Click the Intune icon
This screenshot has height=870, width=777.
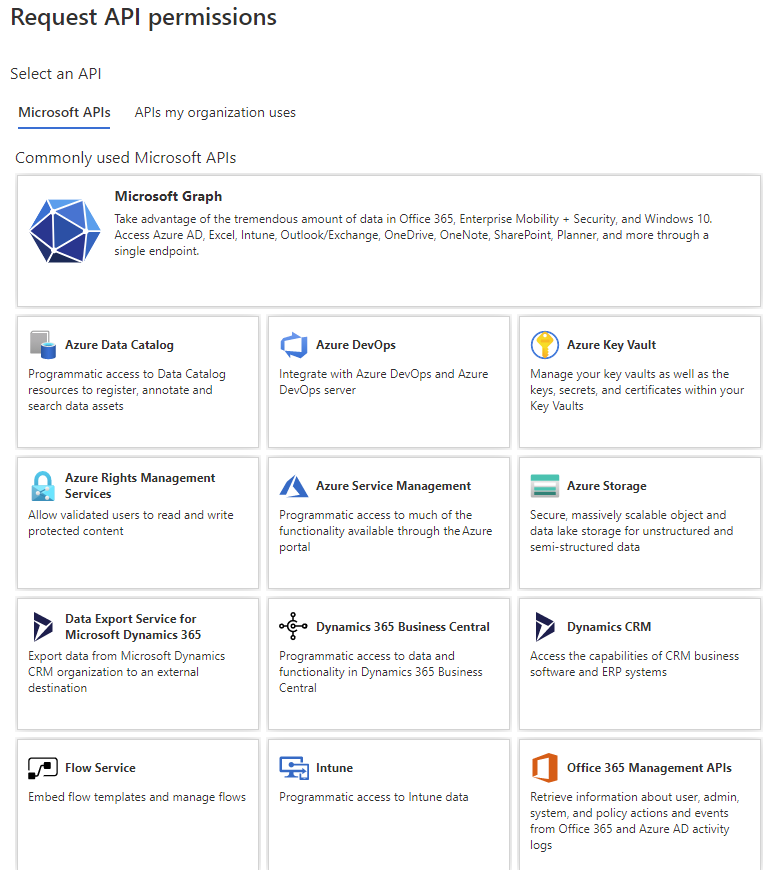point(294,768)
